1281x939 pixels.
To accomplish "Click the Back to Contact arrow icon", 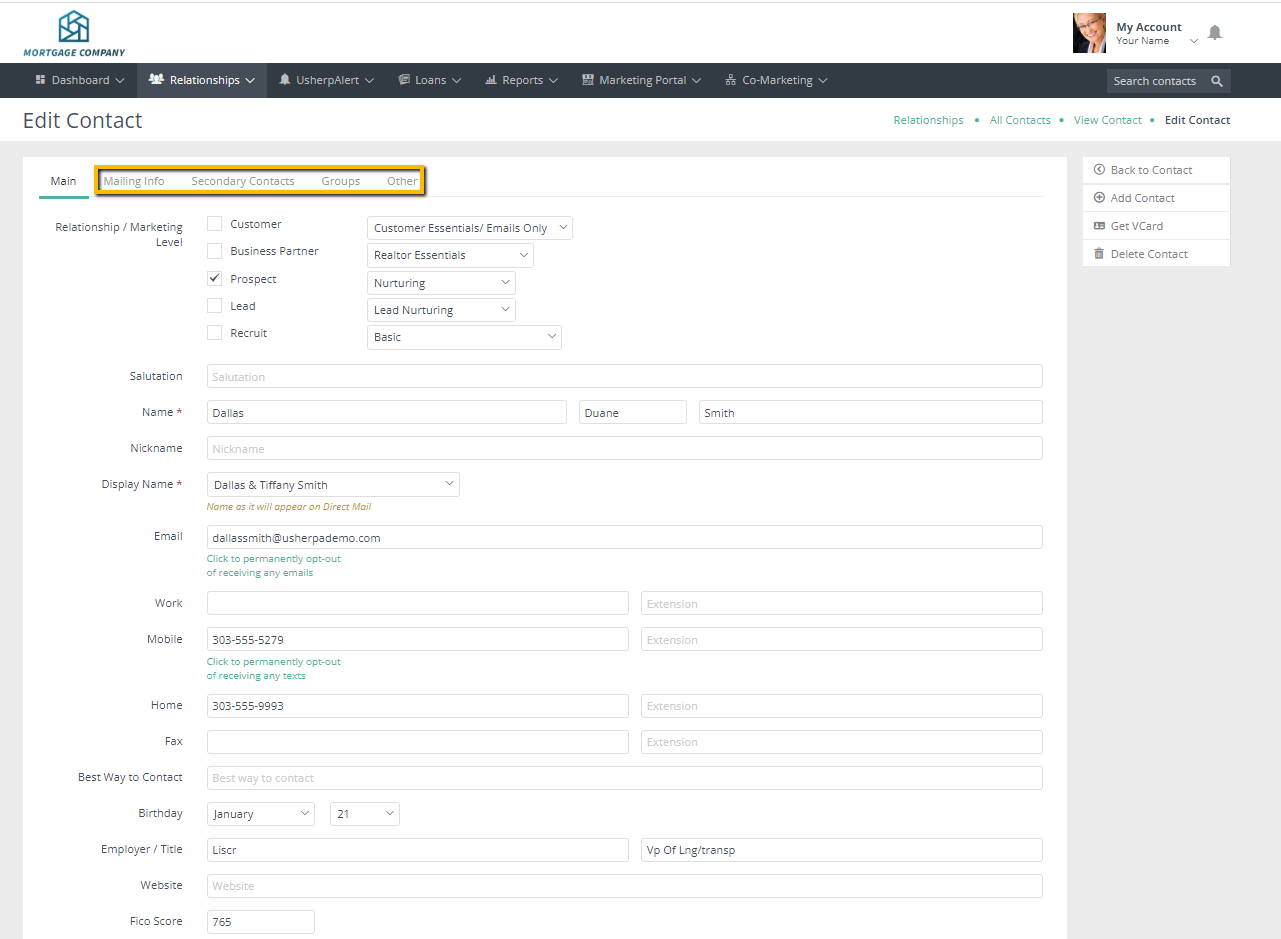I will click(x=1099, y=170).
